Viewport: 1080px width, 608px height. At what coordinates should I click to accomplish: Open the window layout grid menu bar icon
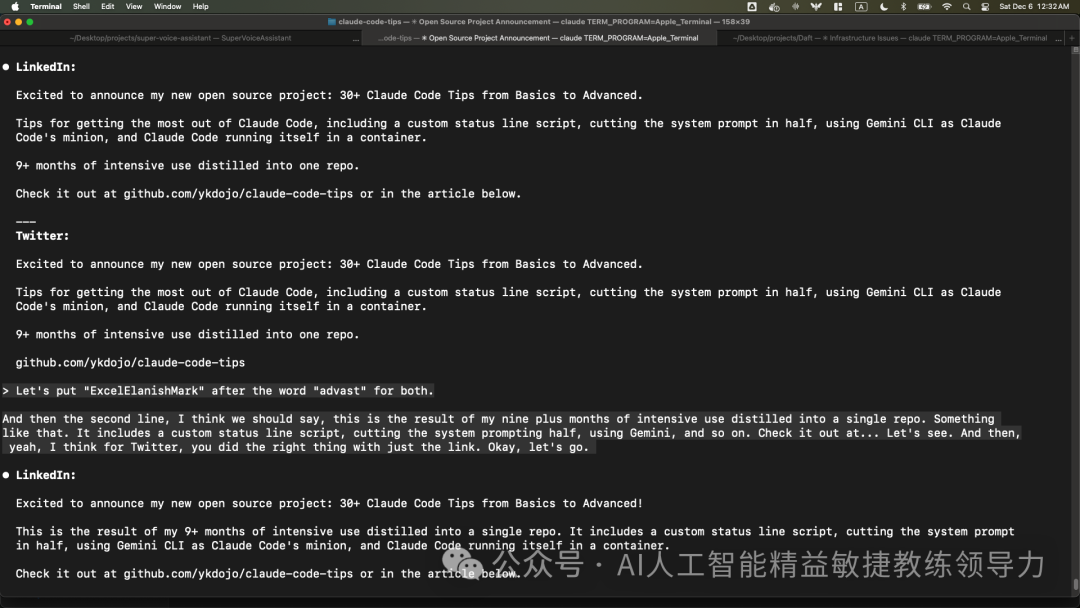838,6
